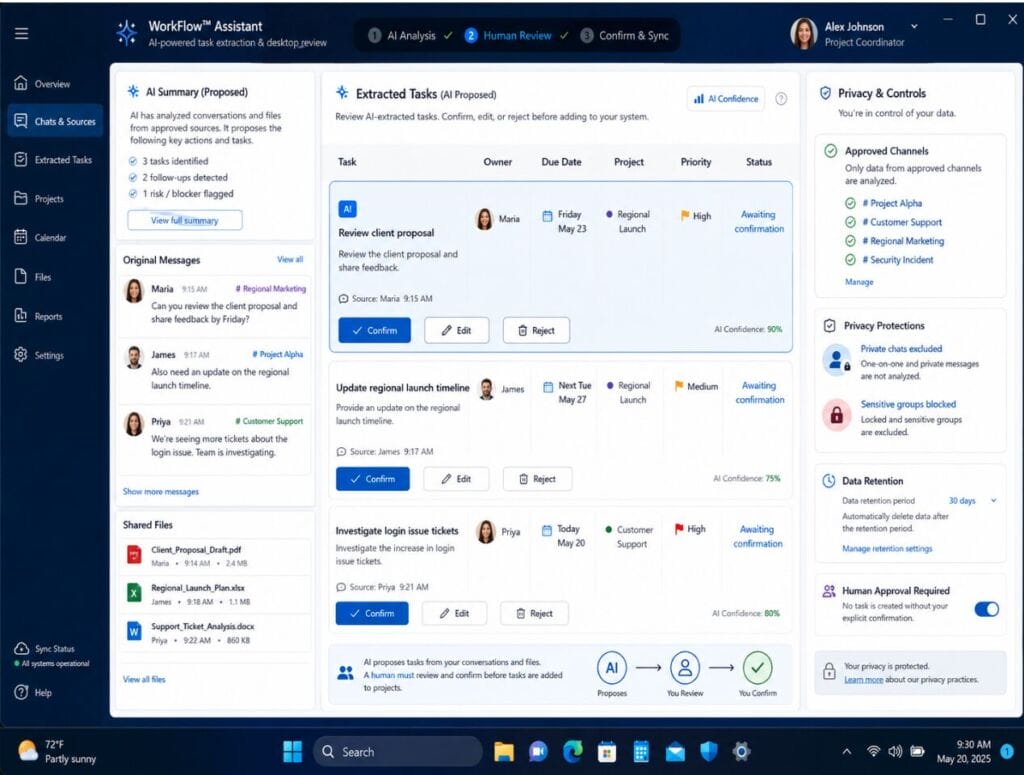1024x775 pixels.
Task: Click the Project Alpha tag on James's message
Action: click(278, 354)
